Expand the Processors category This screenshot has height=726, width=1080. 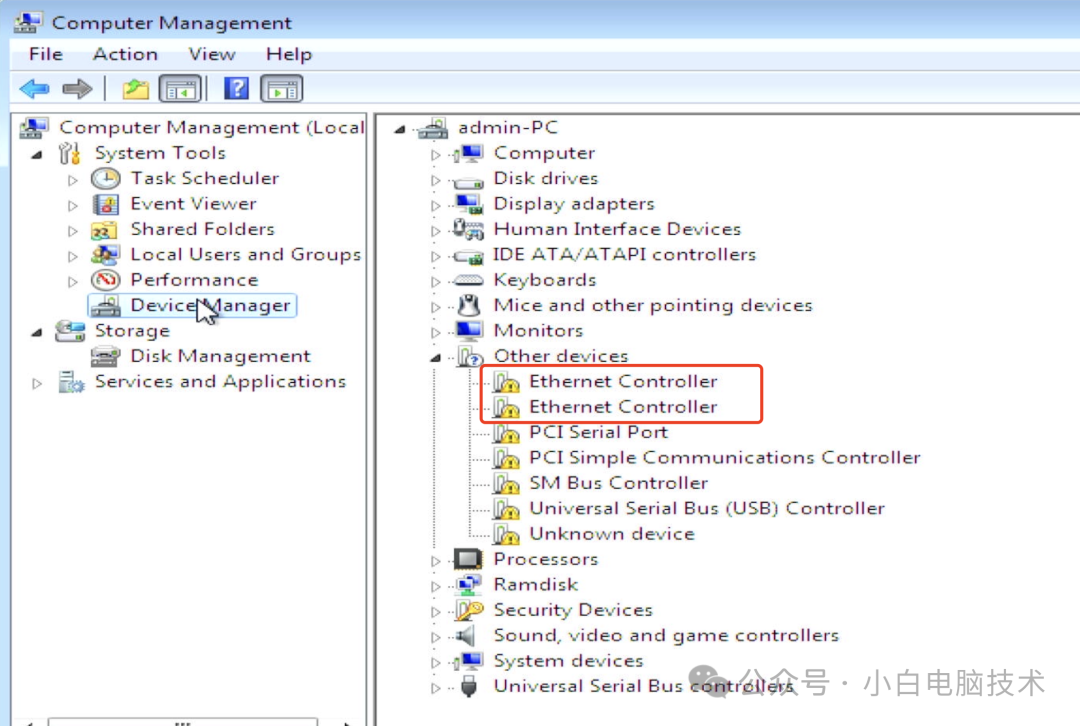tap(435, 561)
